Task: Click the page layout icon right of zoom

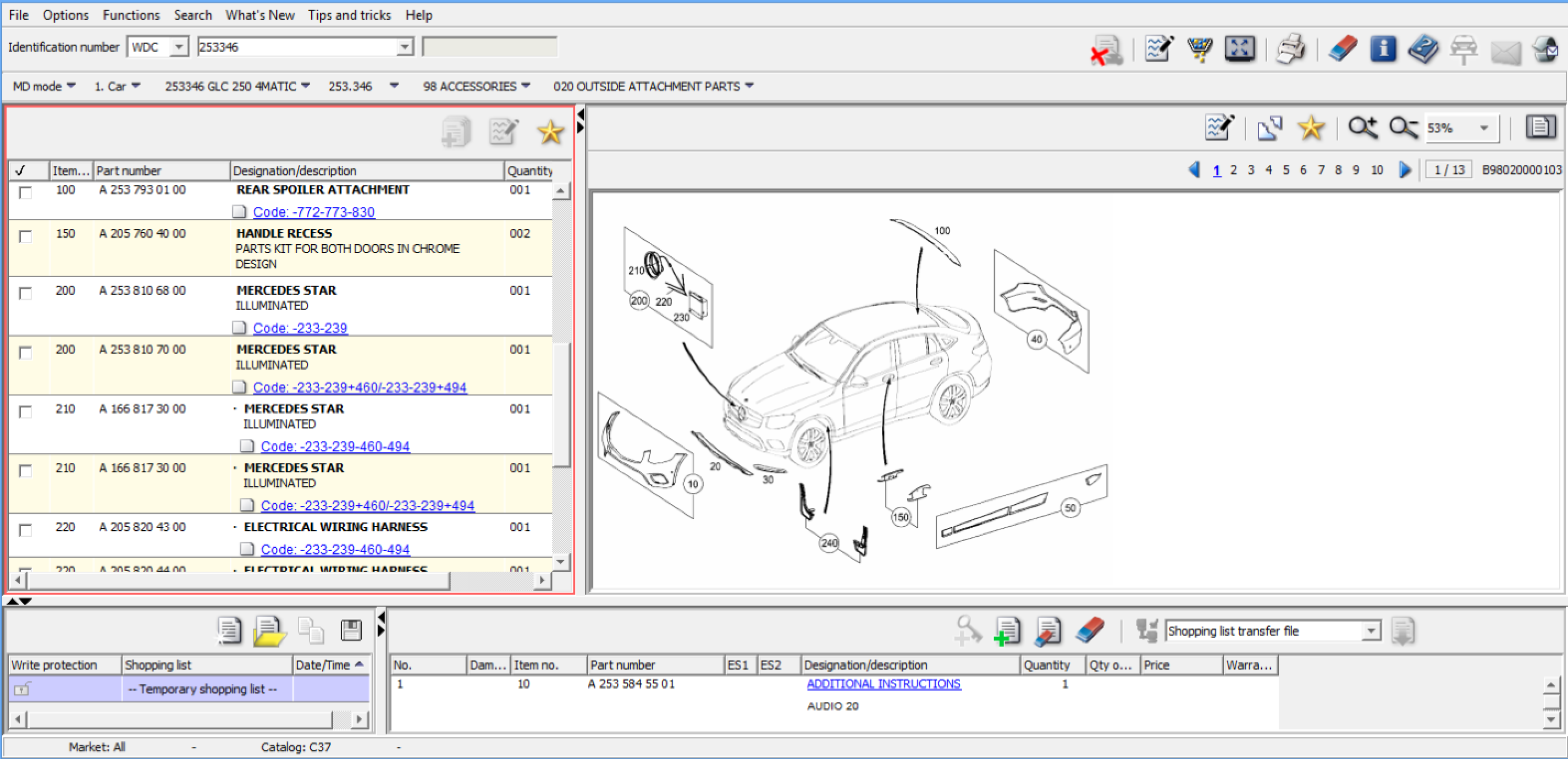Action: click(1541, 127)
